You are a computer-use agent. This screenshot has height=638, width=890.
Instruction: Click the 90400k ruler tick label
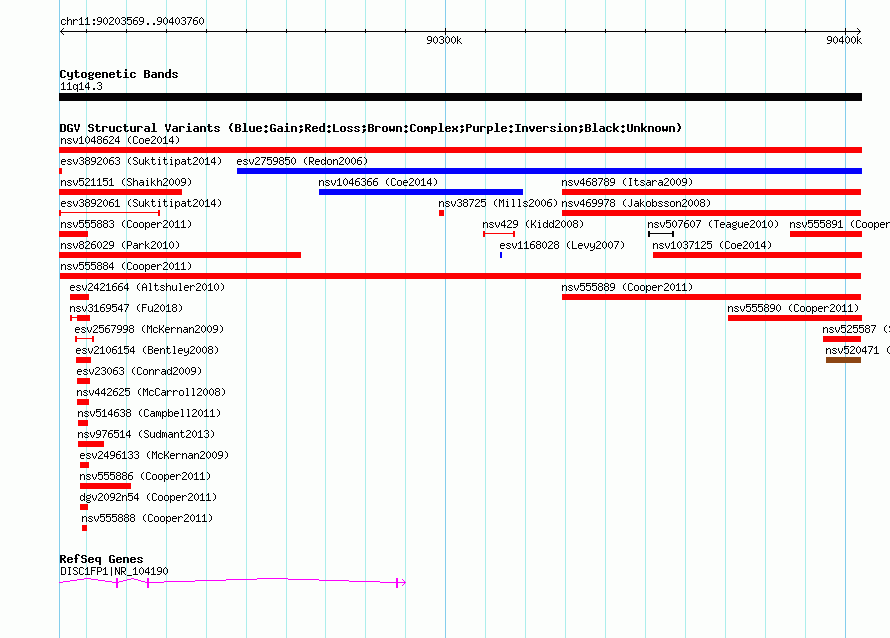[x=844, y=40]
